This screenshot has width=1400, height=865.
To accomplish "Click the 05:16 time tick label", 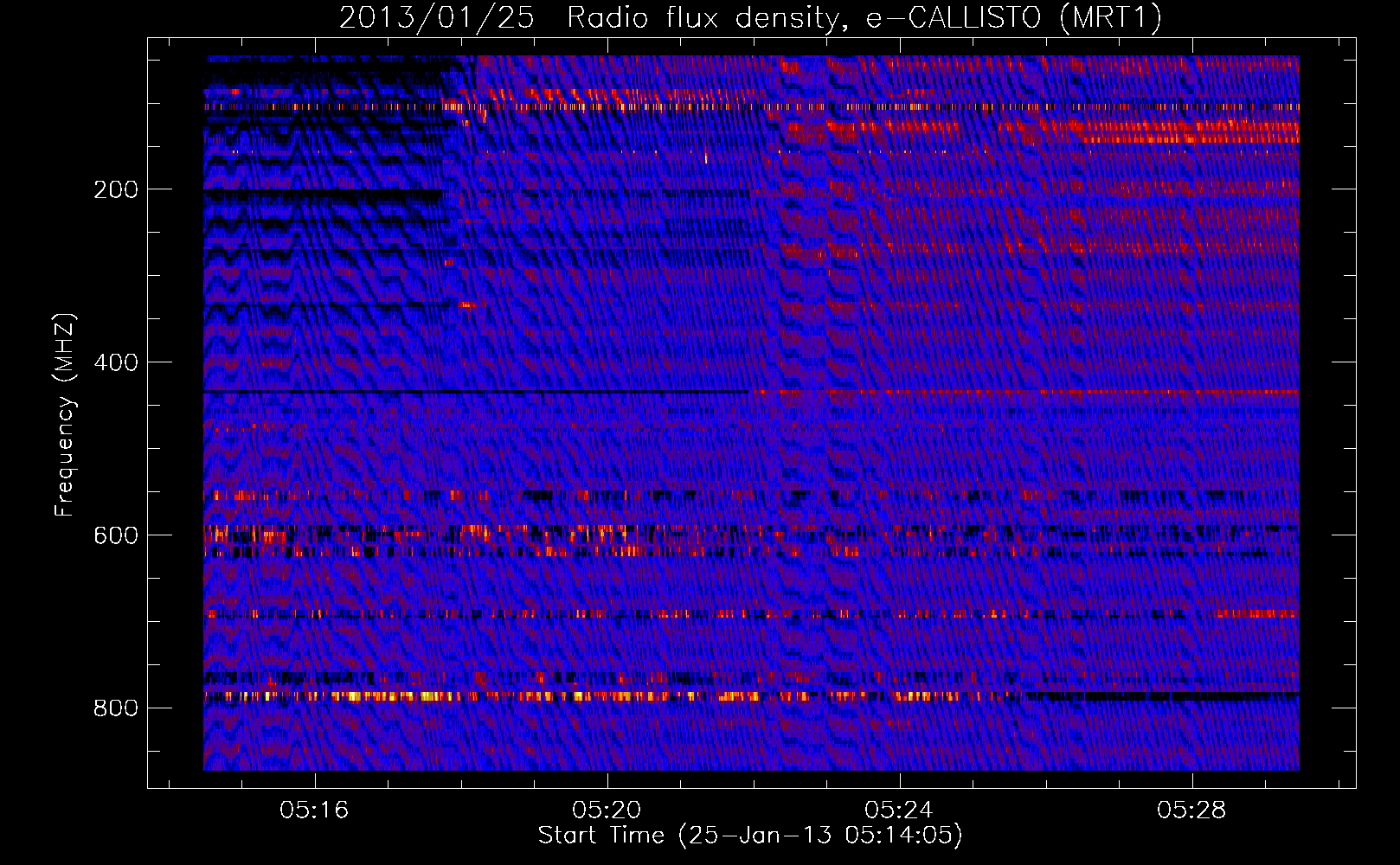I will point(314,810).
